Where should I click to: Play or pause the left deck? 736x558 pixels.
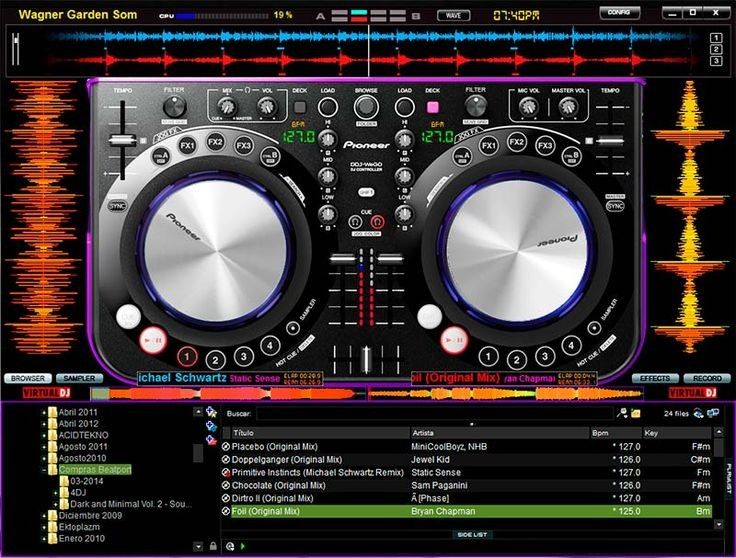(x=153, y=339)
